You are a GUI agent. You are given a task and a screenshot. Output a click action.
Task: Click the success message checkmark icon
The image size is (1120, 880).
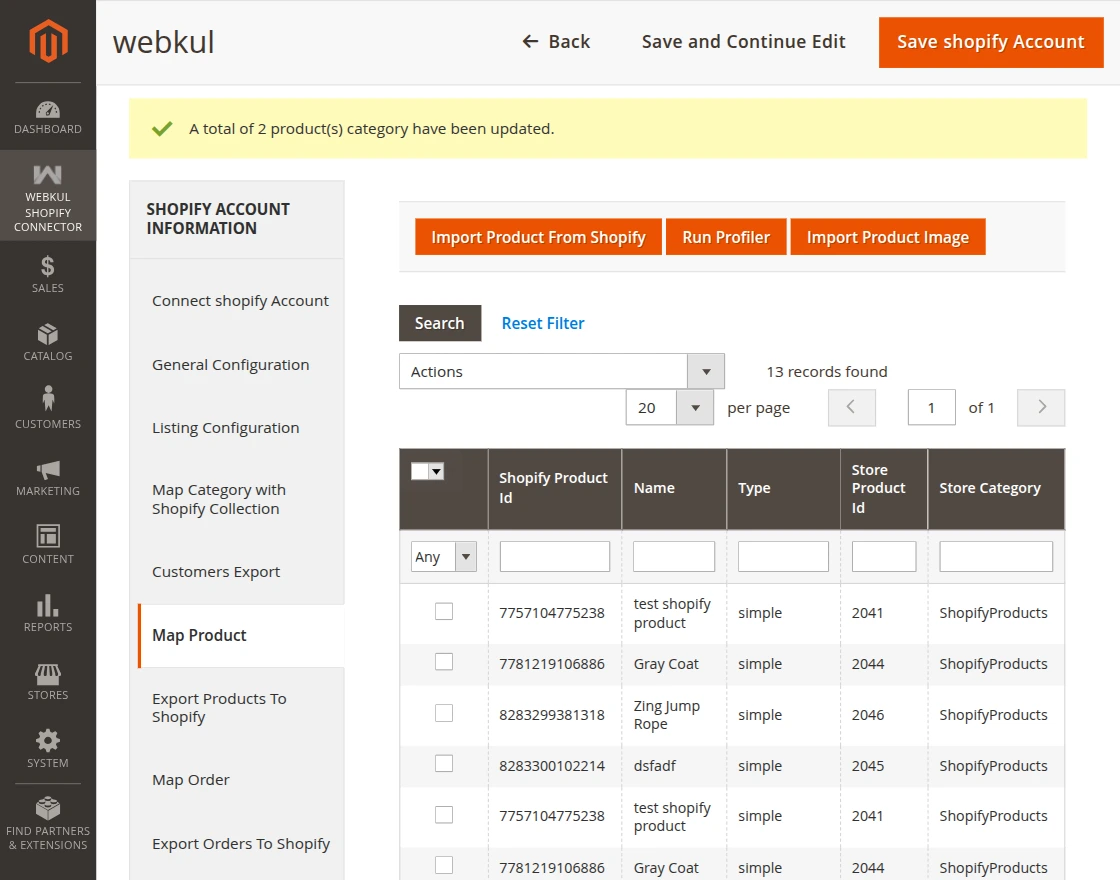(x=162, y=129)
